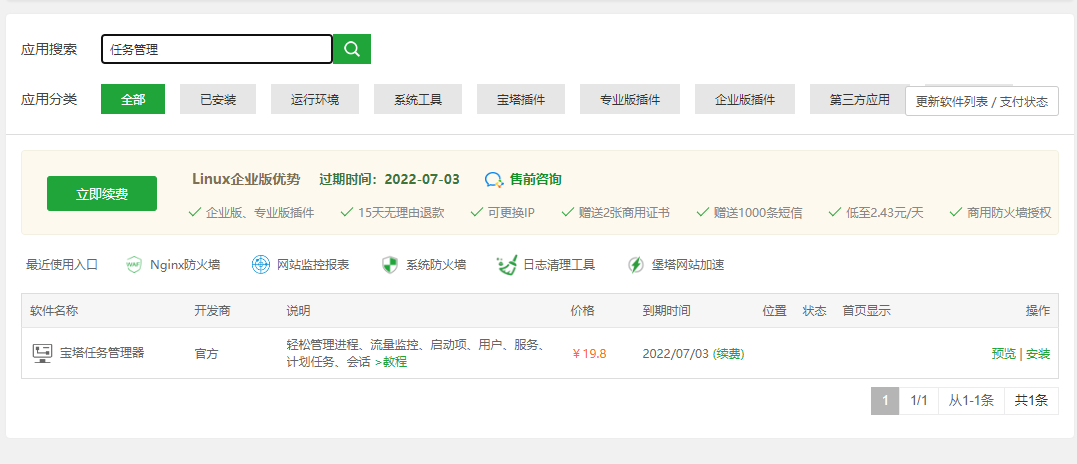The width and height of the screenshot is (1077, 464).
Task: Click 企业版、专业版插件 benefit text
Action: pos(260,213)
